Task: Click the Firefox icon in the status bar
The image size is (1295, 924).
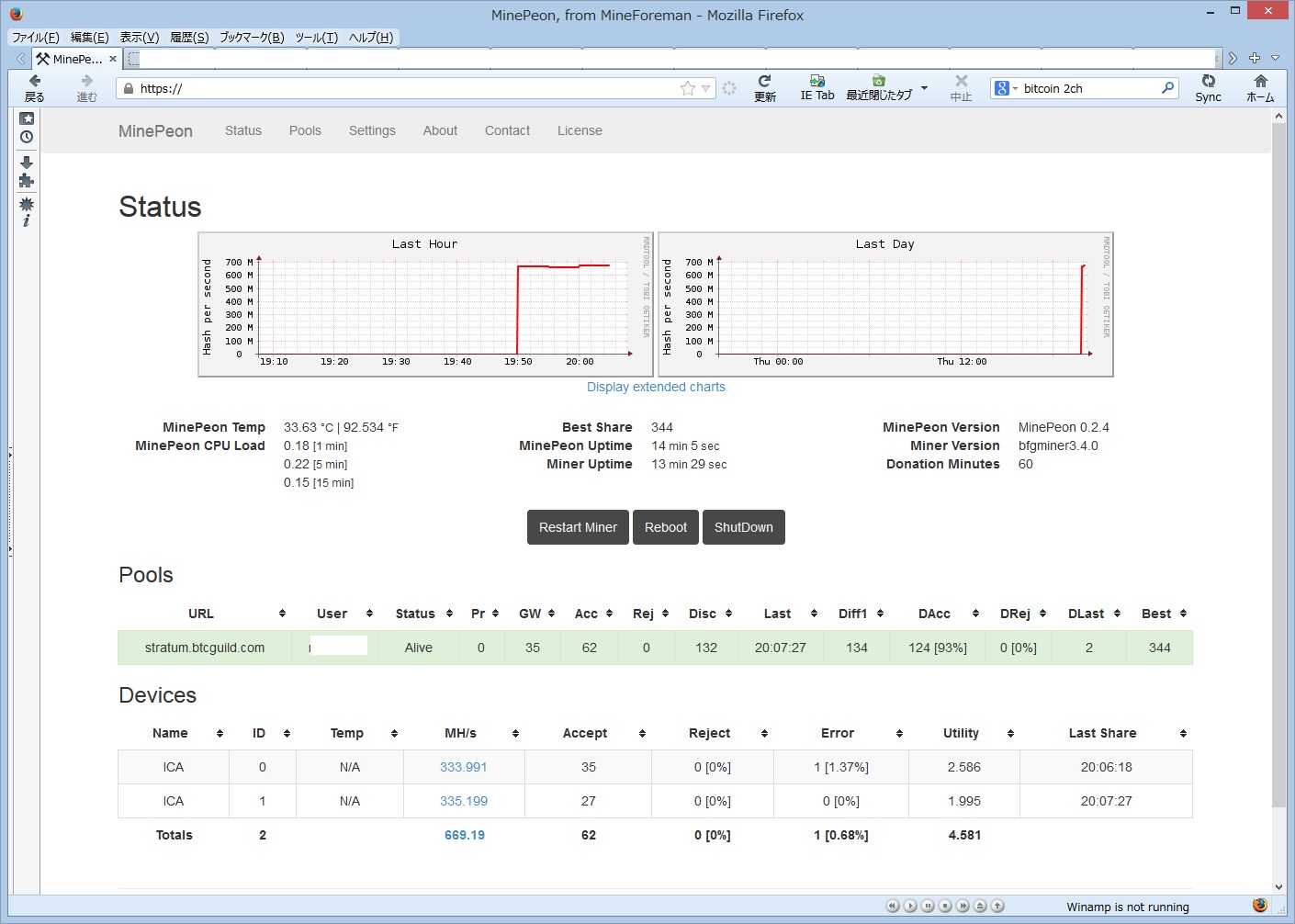Action: pyautogui.click(x=1260, y=906)
